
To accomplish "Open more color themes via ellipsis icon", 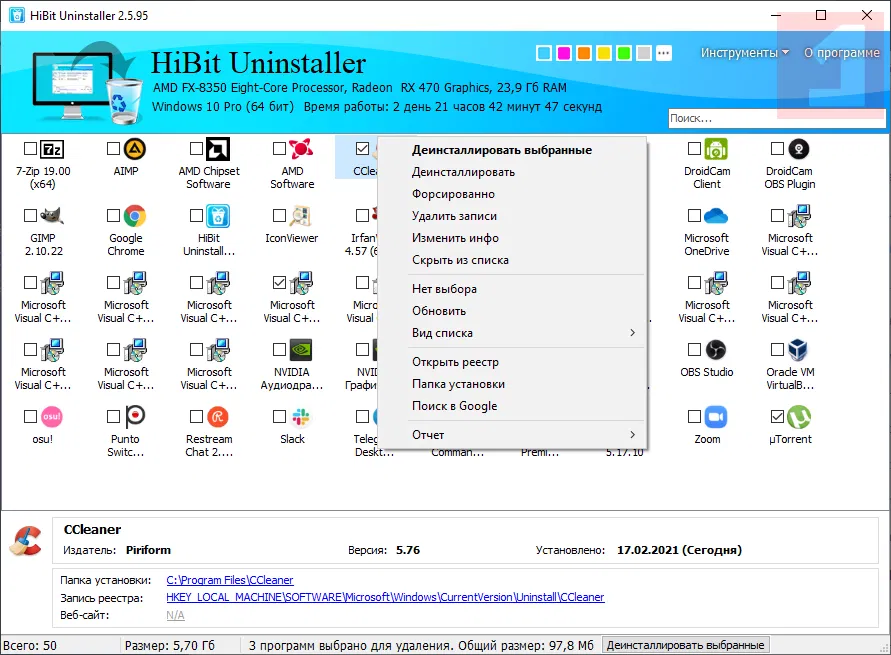I will [664, 53].
